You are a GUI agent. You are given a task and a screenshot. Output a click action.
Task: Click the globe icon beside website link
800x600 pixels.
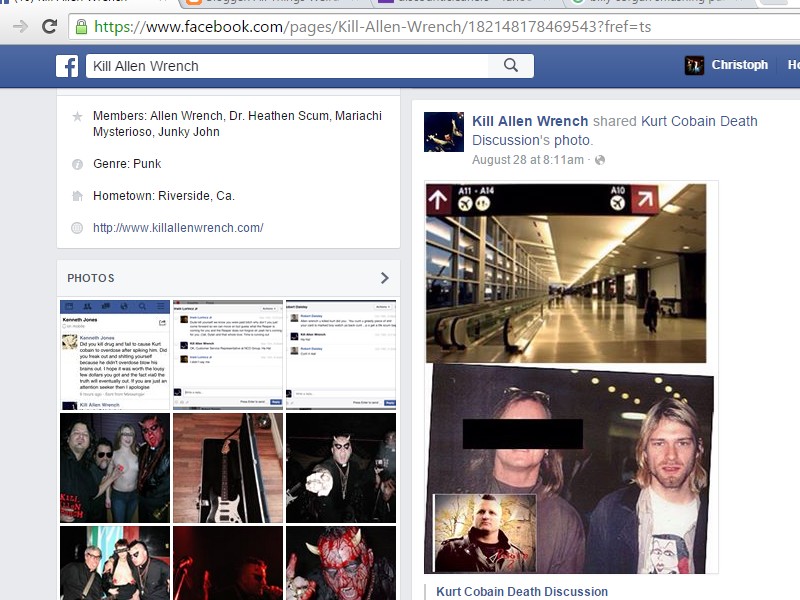(x=77, y=228)
